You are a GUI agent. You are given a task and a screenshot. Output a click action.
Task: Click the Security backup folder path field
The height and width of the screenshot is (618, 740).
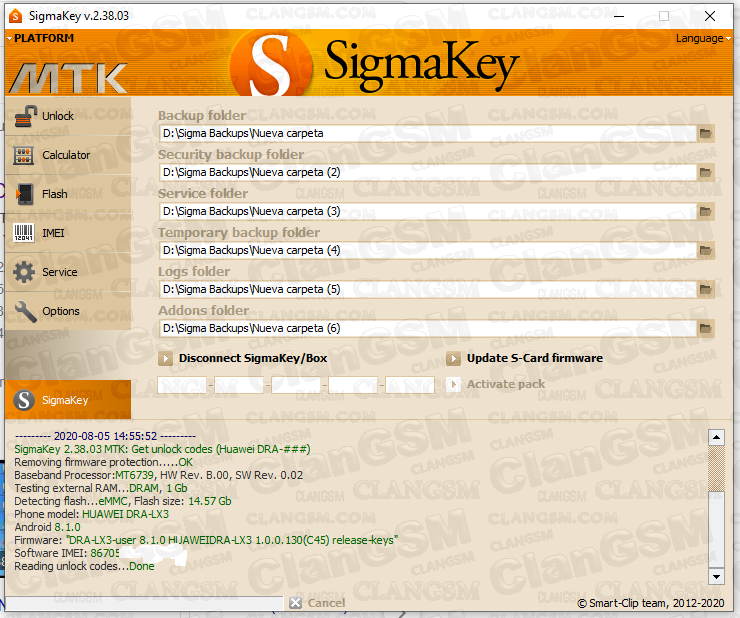[x=428, y=173]
